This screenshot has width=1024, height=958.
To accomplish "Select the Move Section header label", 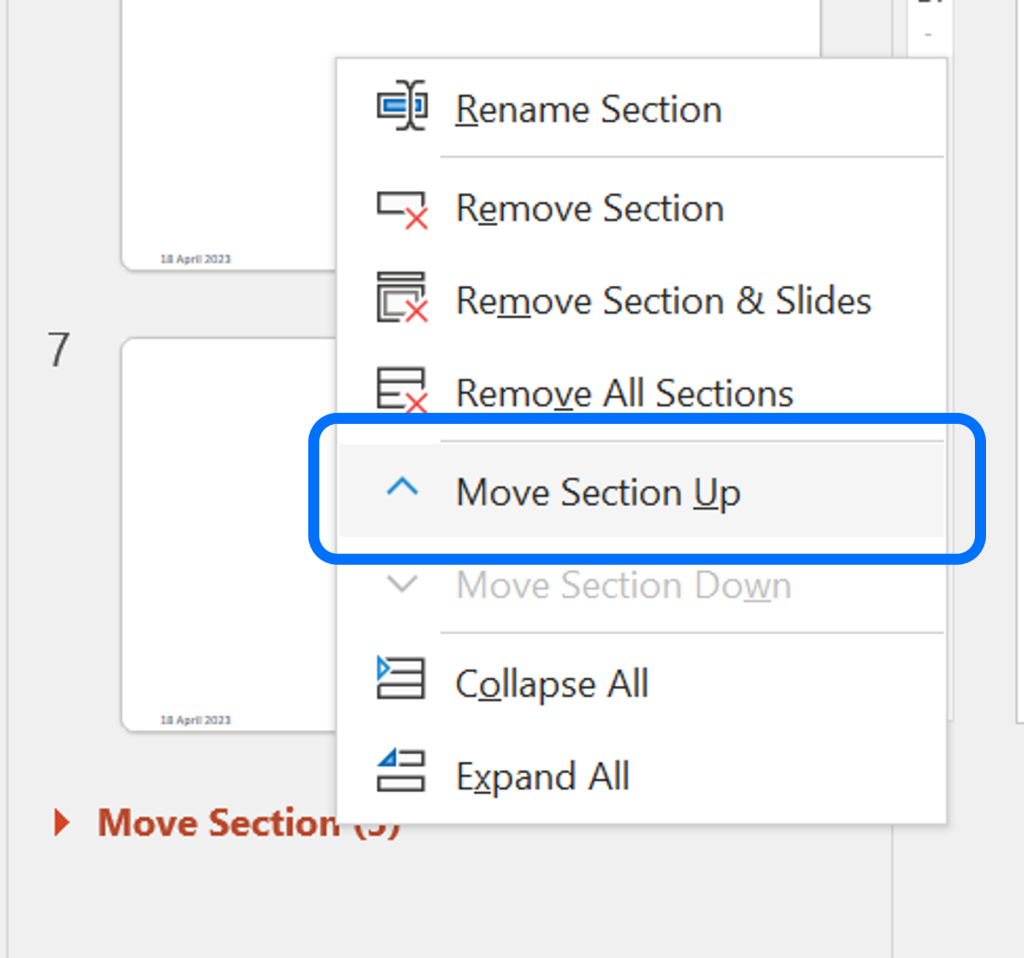I will click(x=218, y=822).
